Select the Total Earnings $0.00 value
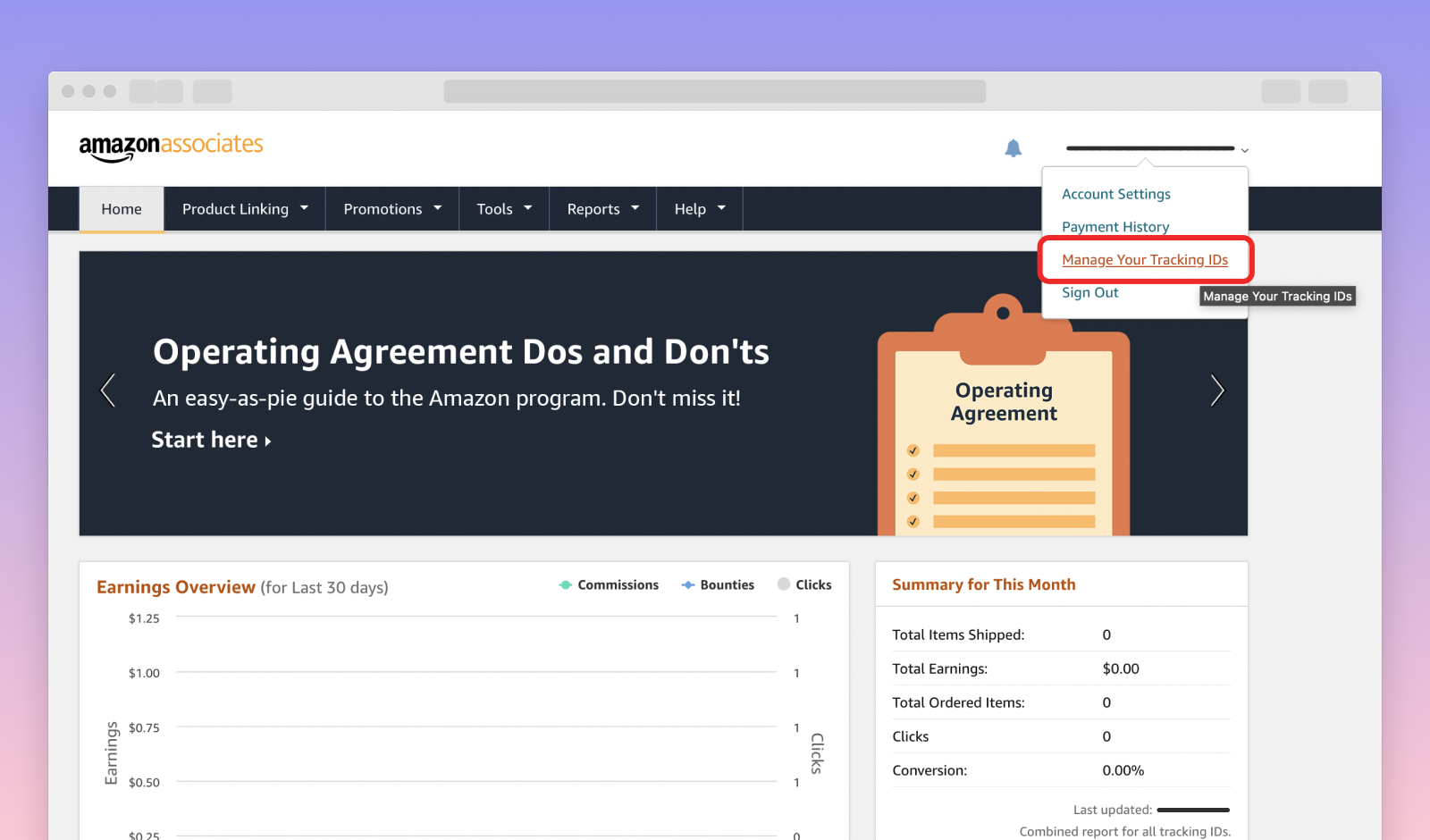This screenshot has width=1430, height=840. (x=1121, y=668)
